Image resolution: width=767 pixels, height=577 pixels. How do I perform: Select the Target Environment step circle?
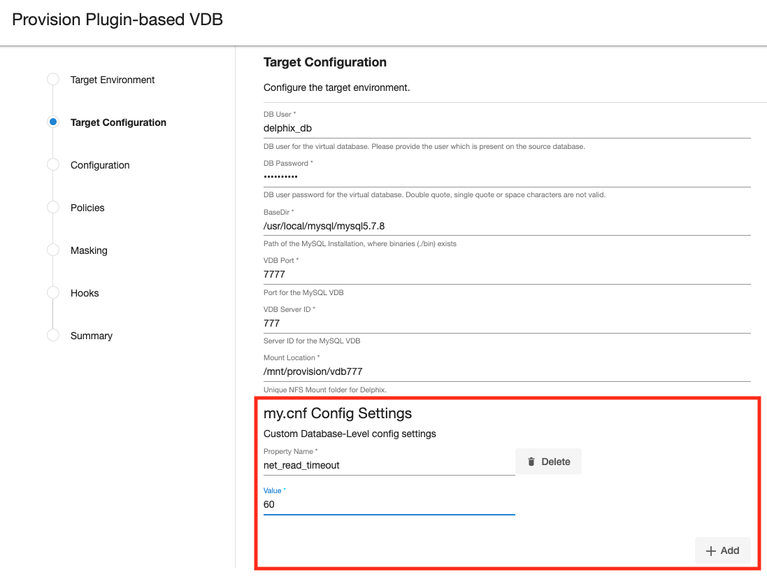pos(53,79)
